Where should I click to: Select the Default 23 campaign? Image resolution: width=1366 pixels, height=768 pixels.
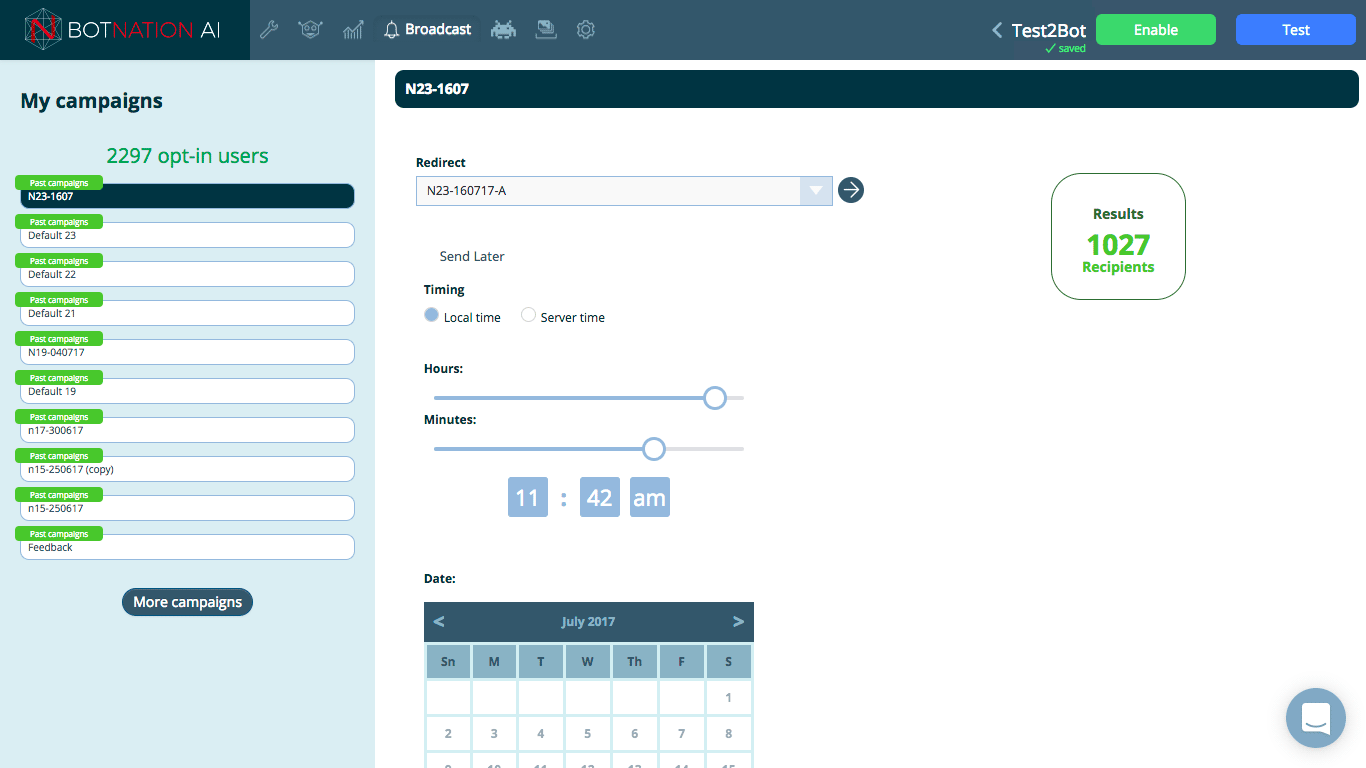187,235
